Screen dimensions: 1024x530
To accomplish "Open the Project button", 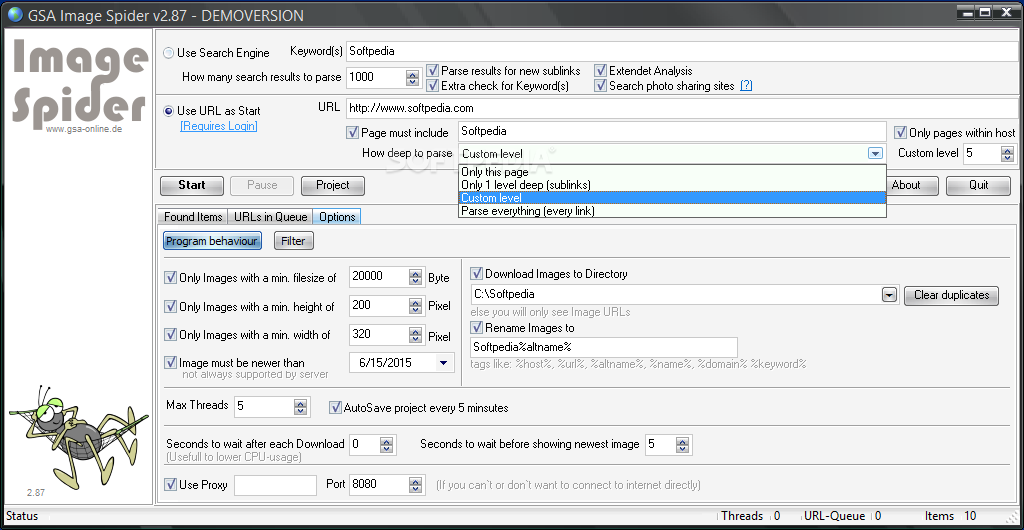I will 332,185.
